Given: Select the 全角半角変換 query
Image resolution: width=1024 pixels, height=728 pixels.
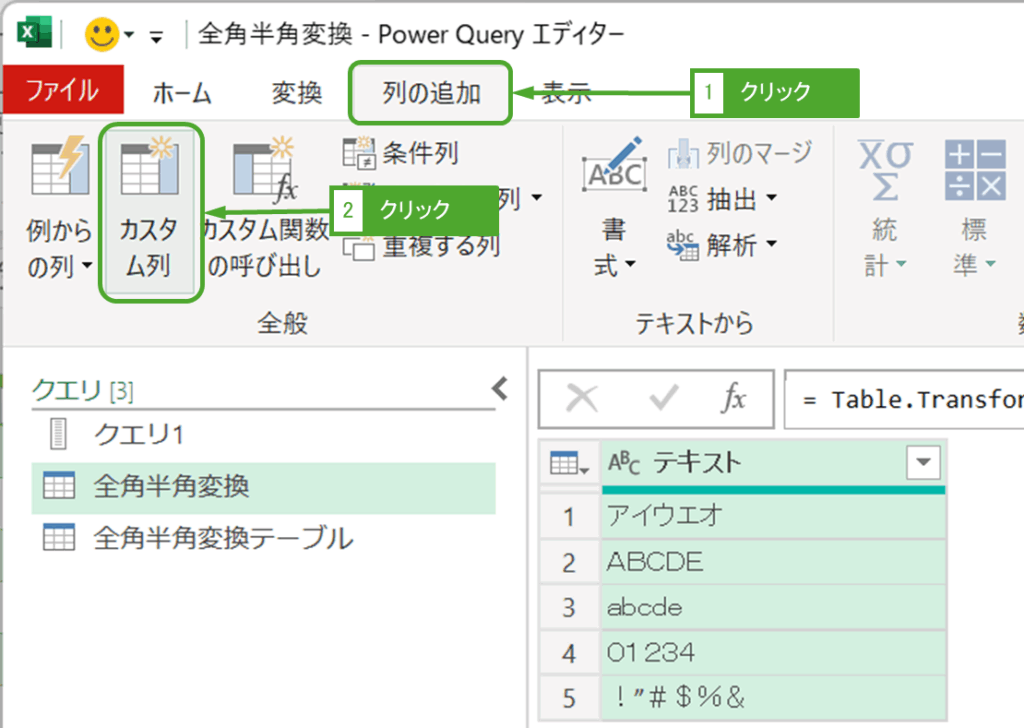Looking at the screenshot, I should (263, 487).
